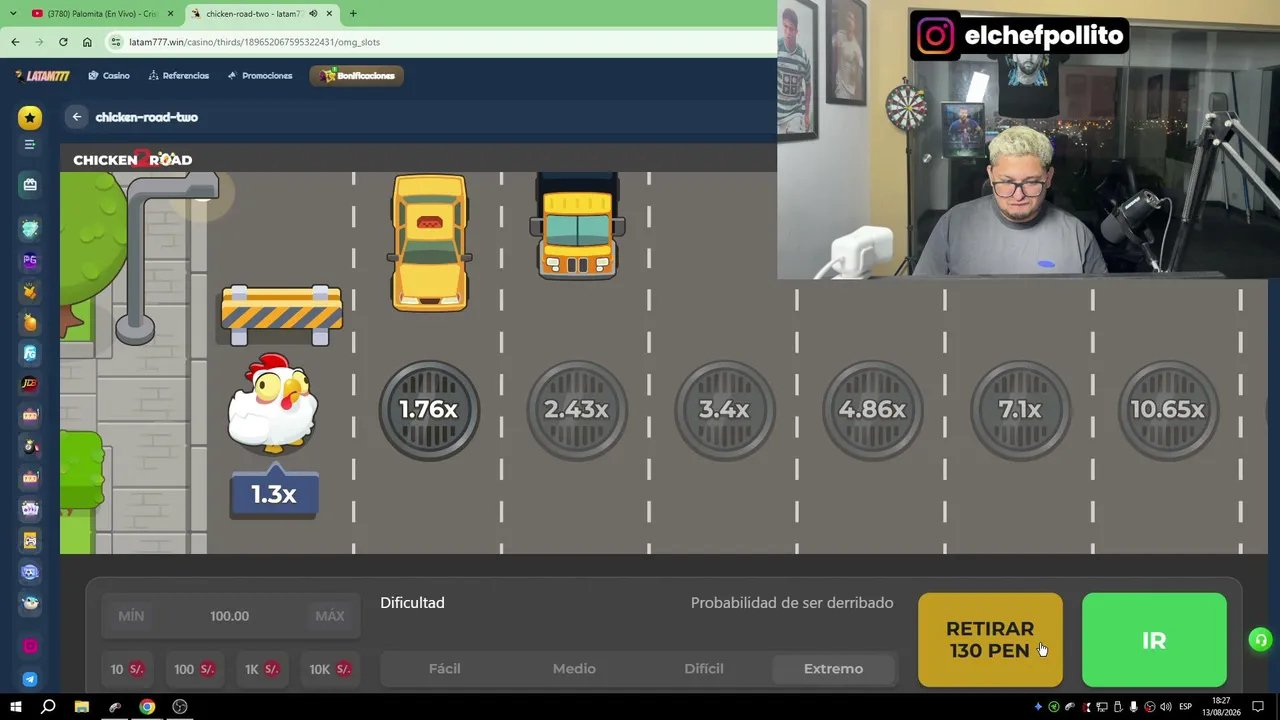Mute the chicken-road-two tab audio icon
1280x720 pixels.
[313, 14]
